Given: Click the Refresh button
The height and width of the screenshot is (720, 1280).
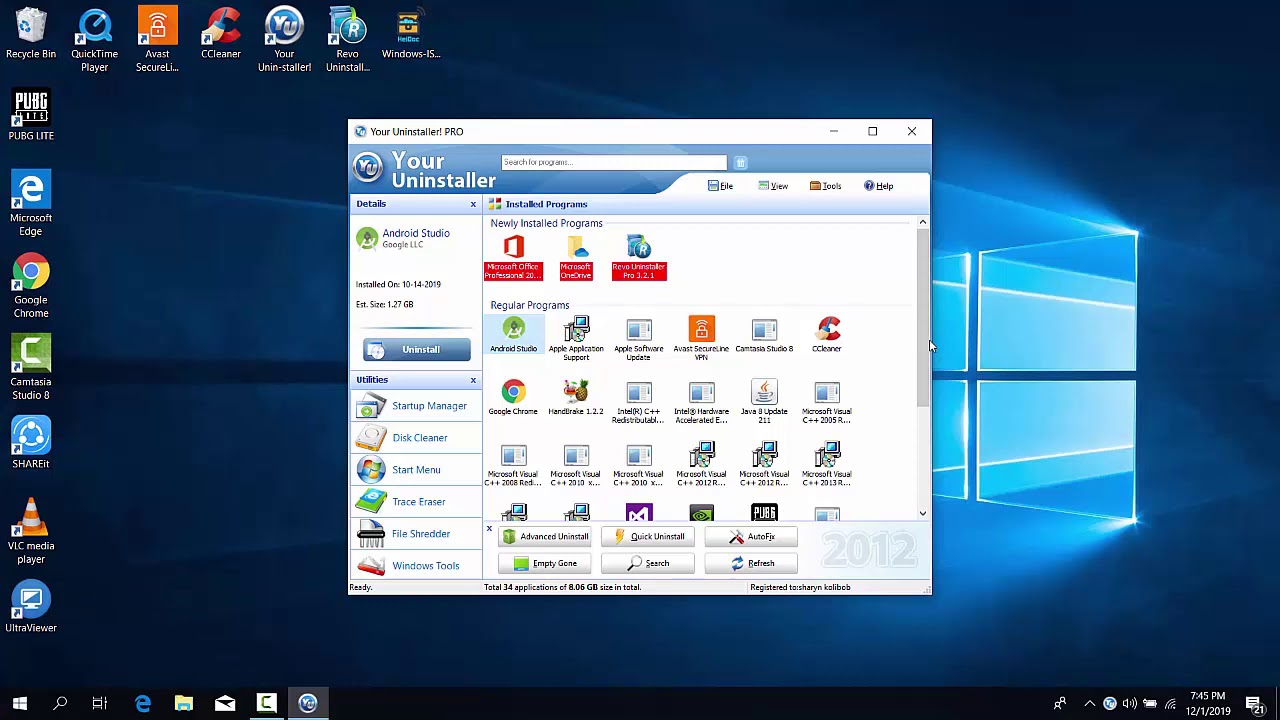Looking at the screenshot, I should pyautogui.click(x=752, y=564).
